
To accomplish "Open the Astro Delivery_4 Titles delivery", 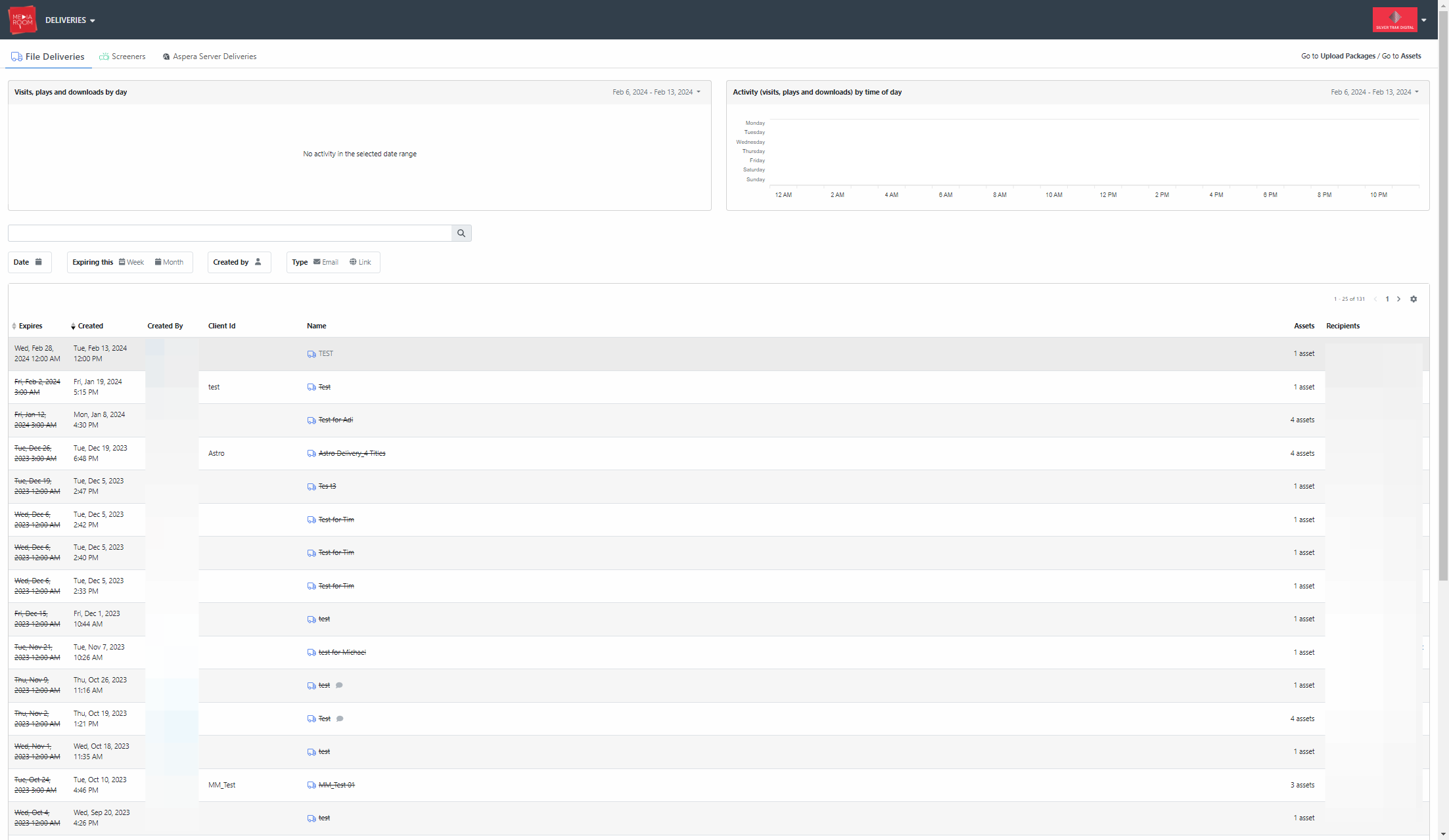I will point(352,453).
